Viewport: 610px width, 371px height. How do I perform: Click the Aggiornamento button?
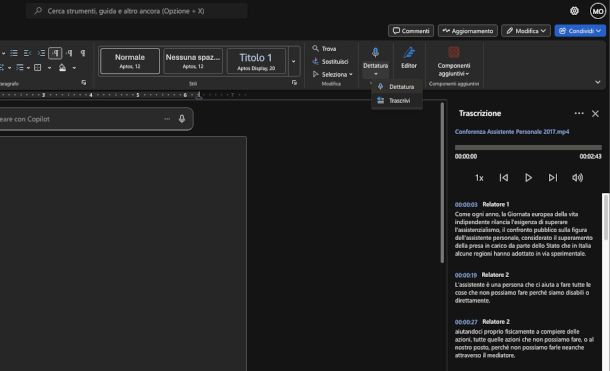(468, 31)
